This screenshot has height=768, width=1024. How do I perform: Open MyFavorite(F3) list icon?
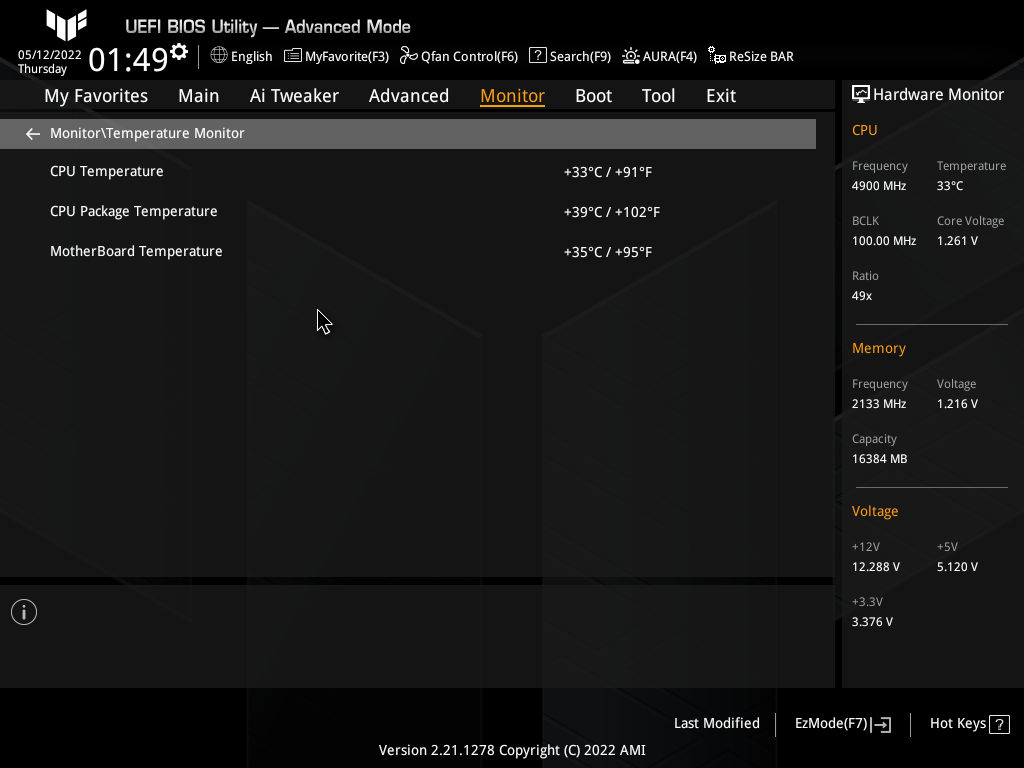(x=293, y=56)
